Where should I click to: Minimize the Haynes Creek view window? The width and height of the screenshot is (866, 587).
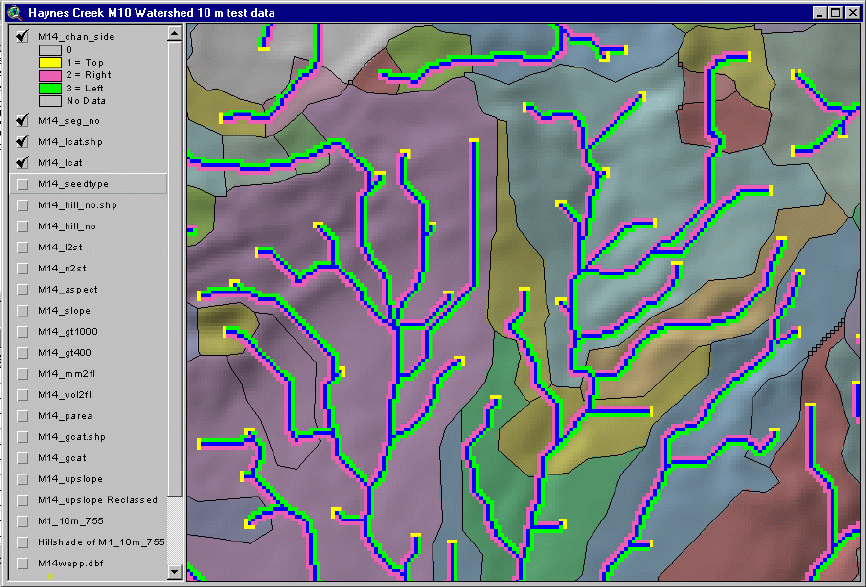(818, 12)
